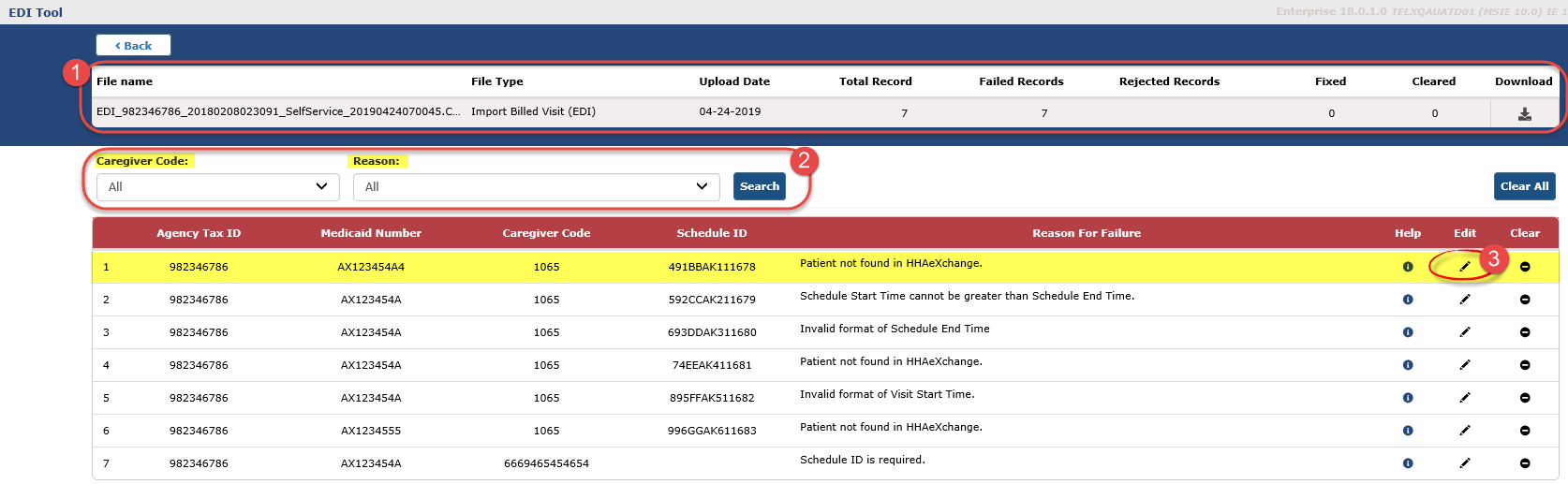Go back using the Back button
Viewport: 1568px width, 484px height.
[133, 45]
